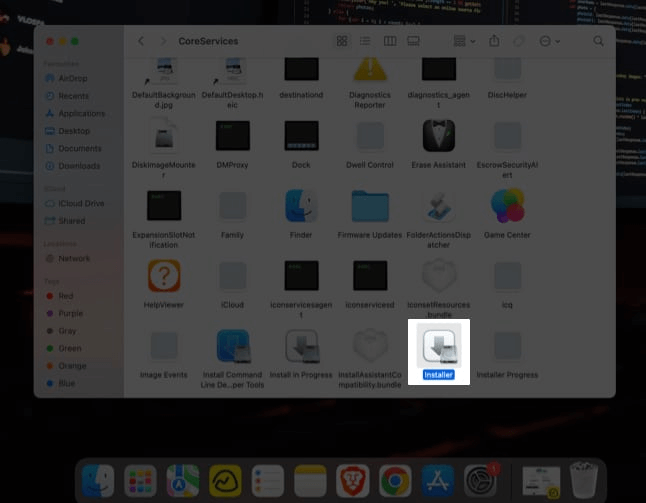Select the Diagnostics Reporter icon
Viewport: 646px width, 503px height.
370,69
